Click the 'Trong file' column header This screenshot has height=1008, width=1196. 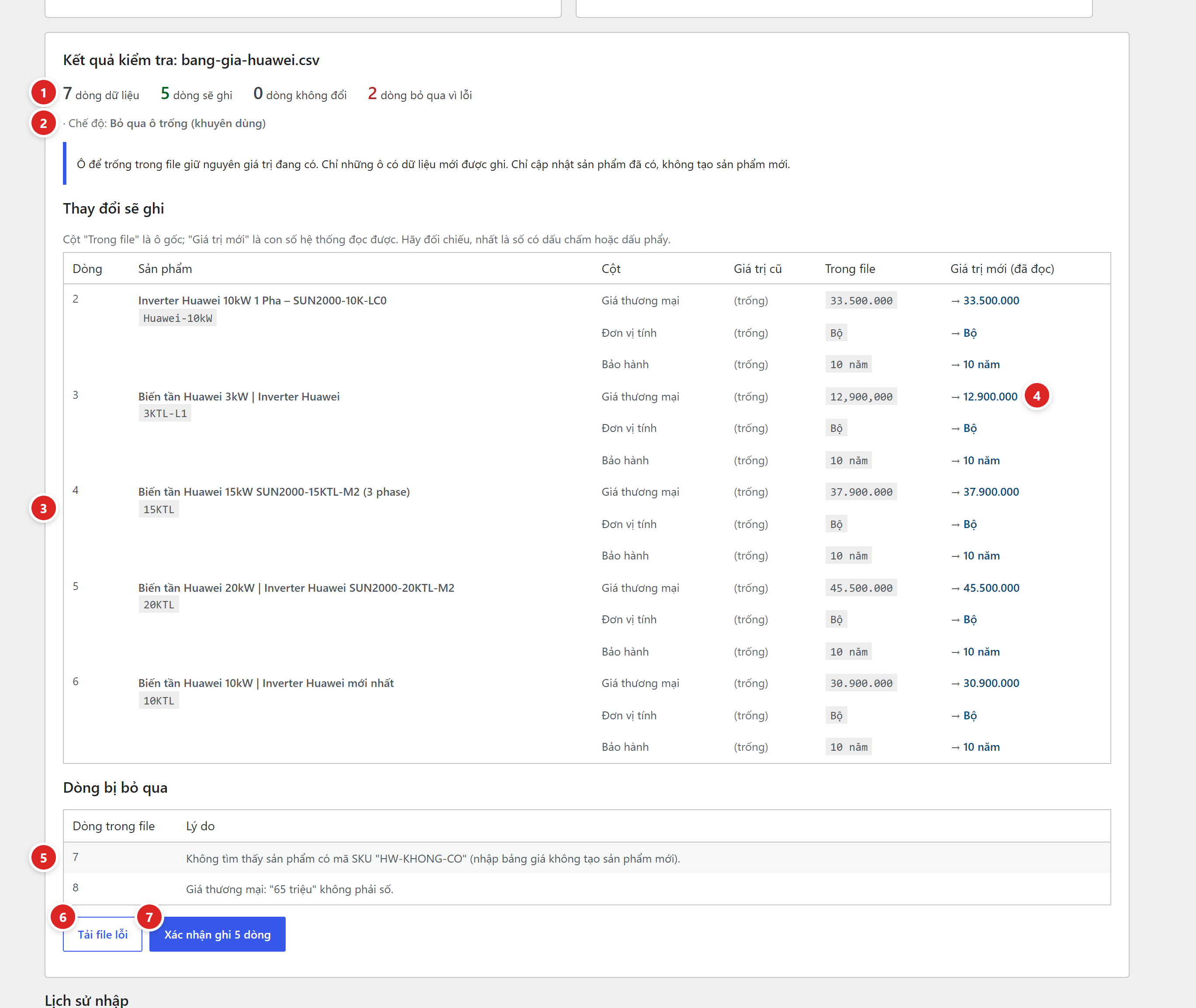[850, 269]
